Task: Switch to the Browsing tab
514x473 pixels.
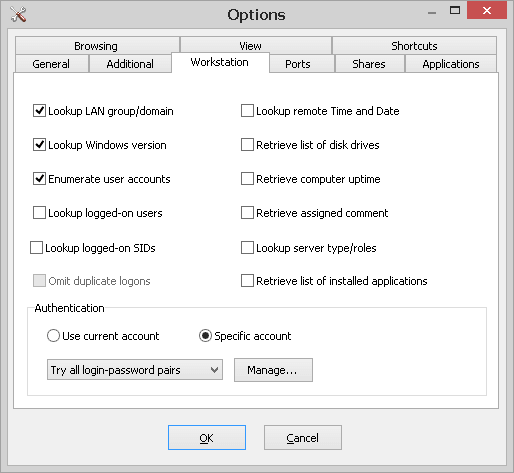Action: point(97,46)
